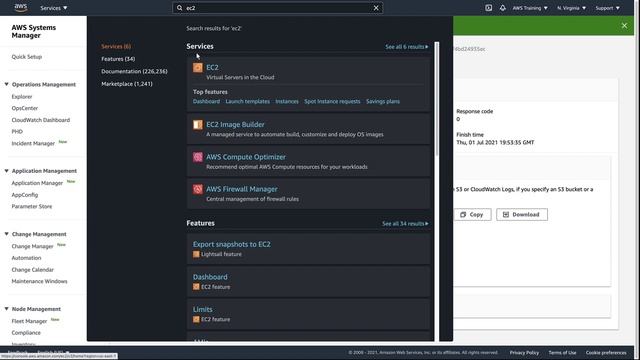640x360 pixels.
Task: Click the search results scrollbar
Action: 437,98
